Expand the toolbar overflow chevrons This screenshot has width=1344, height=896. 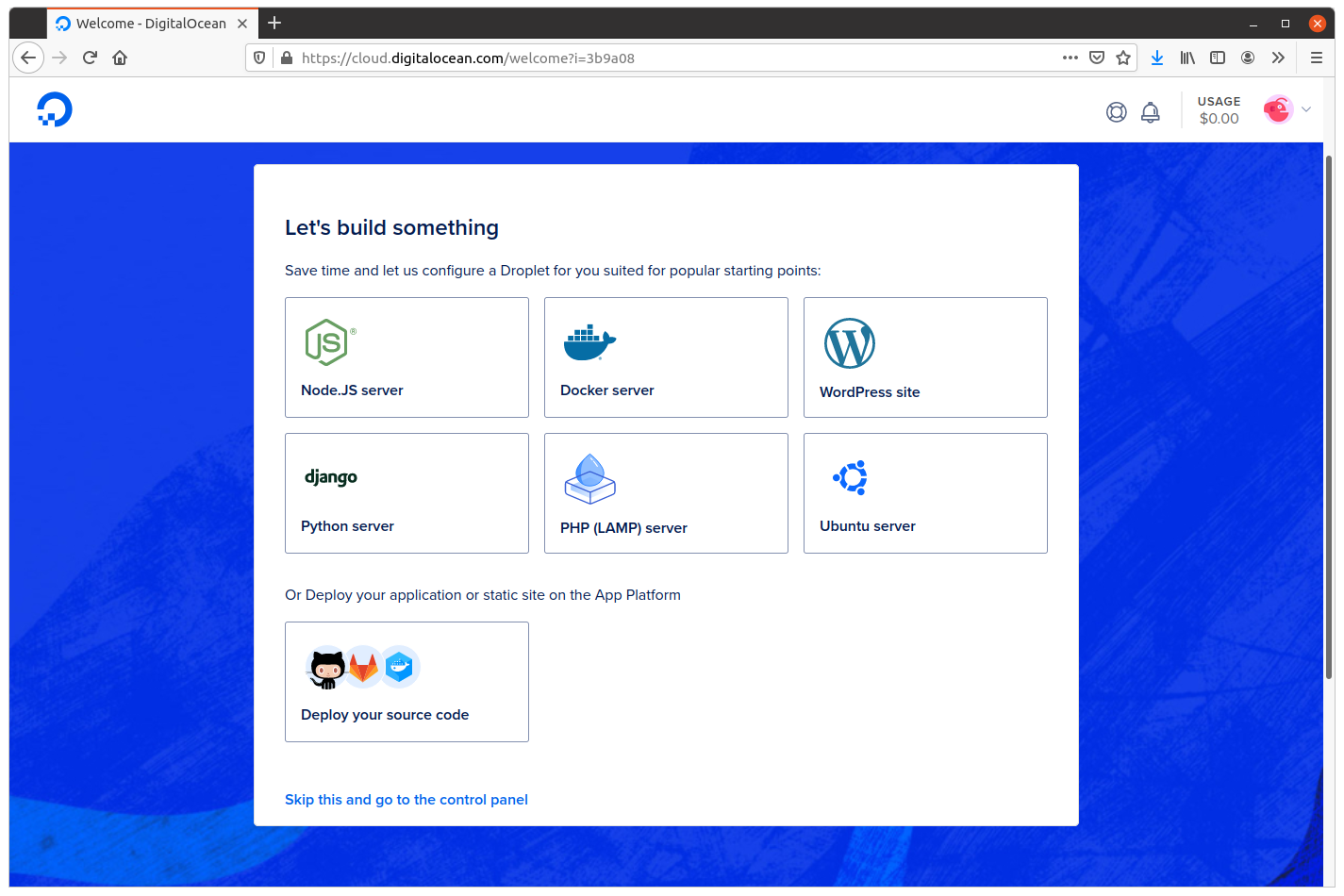1278,58
